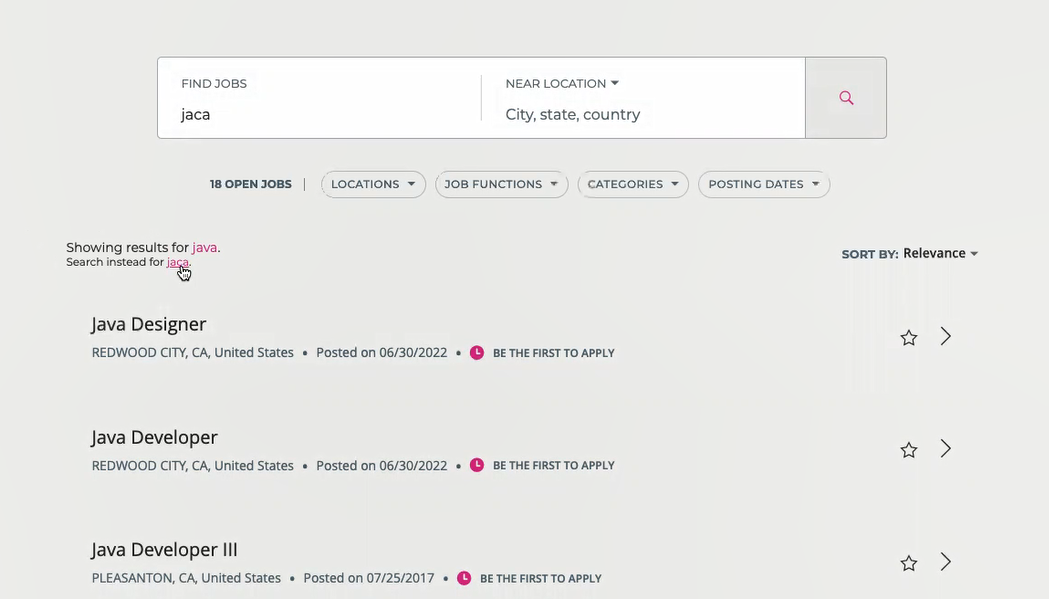The height and width of the screenshot is (599, 1049).
Task: Focus the Find Jobs keyword field
Action: (320, 114)
